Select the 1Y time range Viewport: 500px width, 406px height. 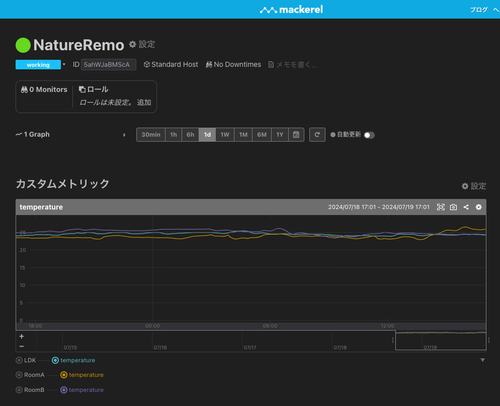click(280, 135)
